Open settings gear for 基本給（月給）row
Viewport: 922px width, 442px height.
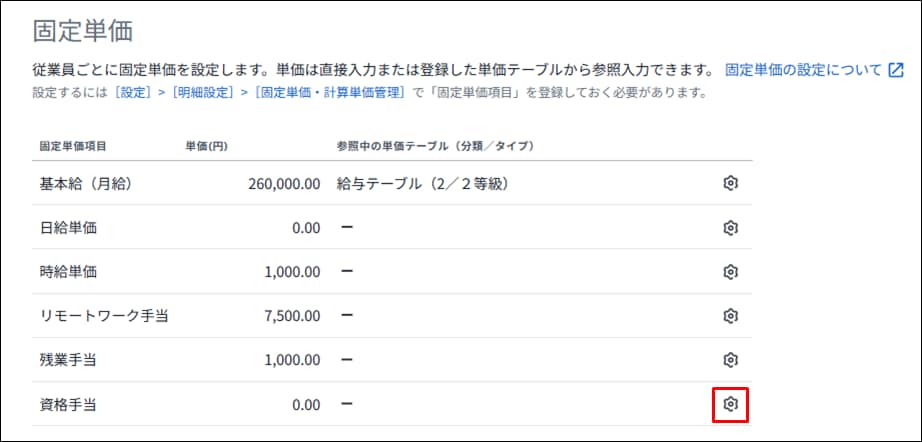click(730, 183)
